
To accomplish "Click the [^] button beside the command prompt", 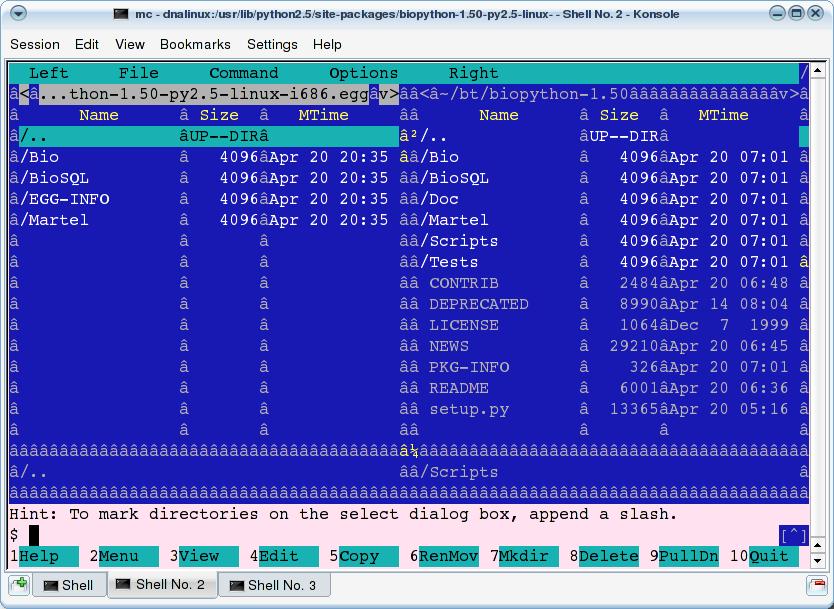I will click(793, 535).
